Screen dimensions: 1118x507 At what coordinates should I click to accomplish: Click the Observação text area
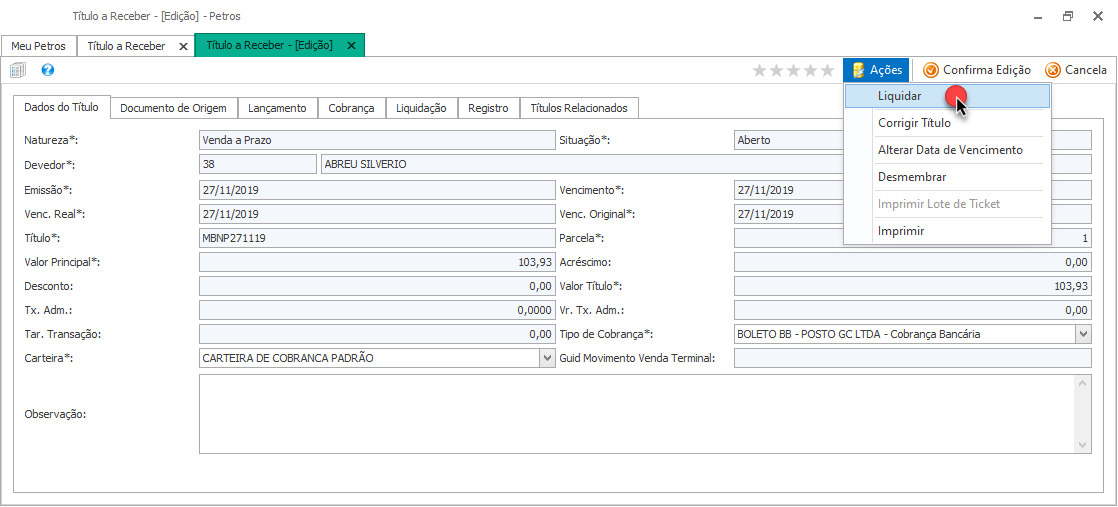point(637,414)
